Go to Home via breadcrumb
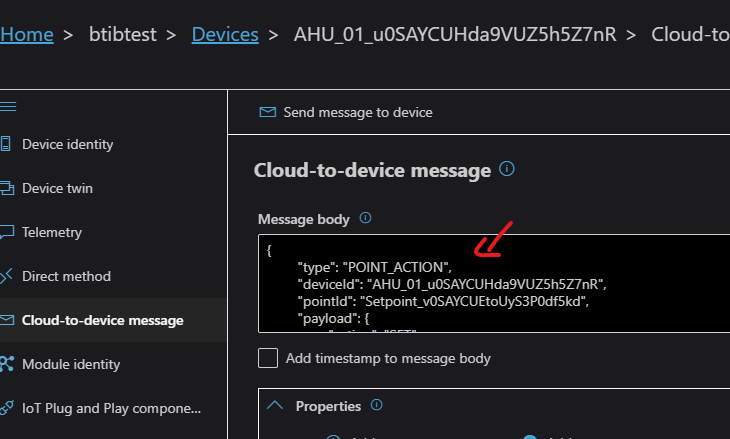Image resolution: width=730 pixels, height=439 pixels. point(27,35)
